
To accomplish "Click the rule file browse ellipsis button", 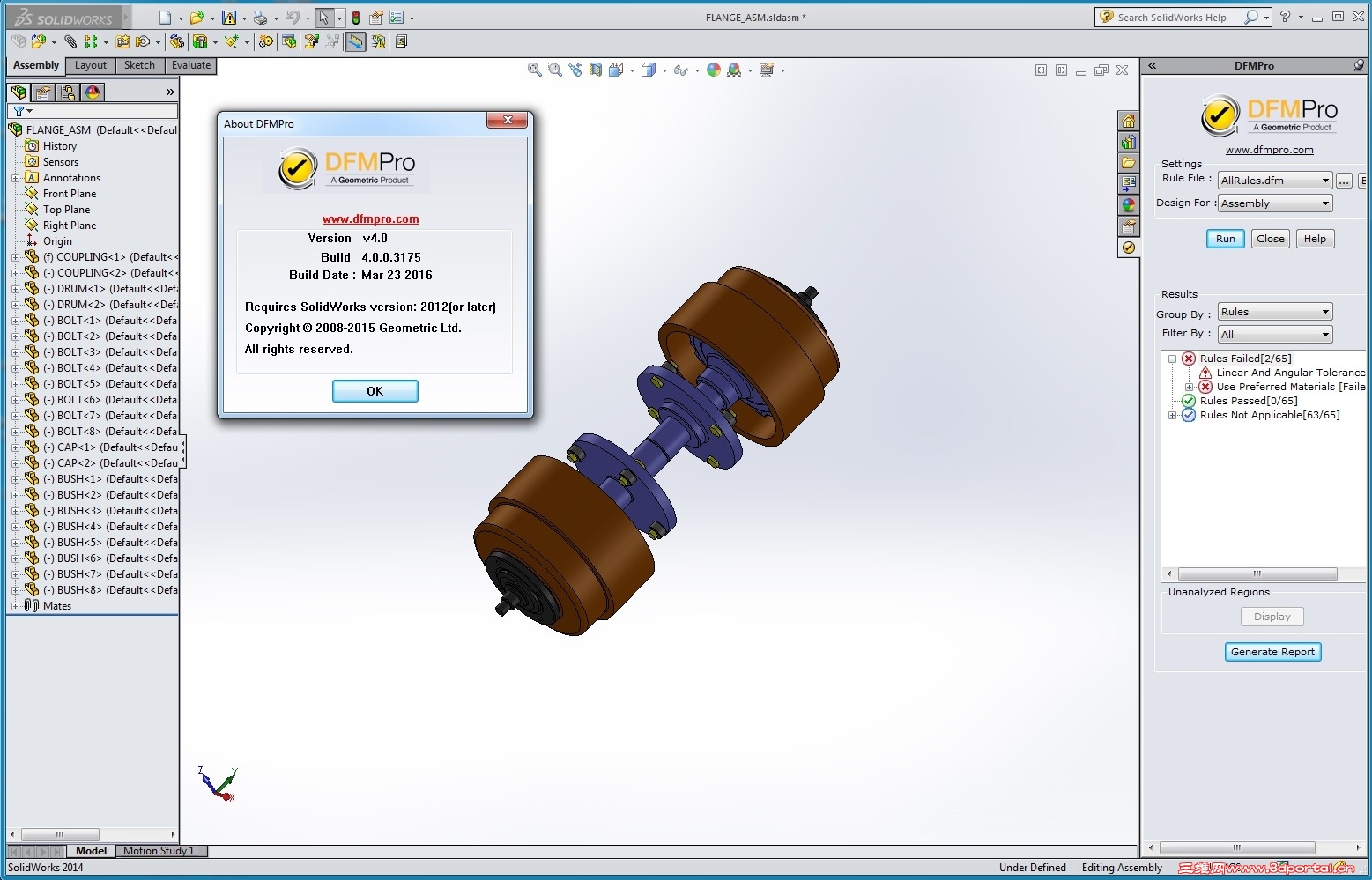I will 1344,181.
